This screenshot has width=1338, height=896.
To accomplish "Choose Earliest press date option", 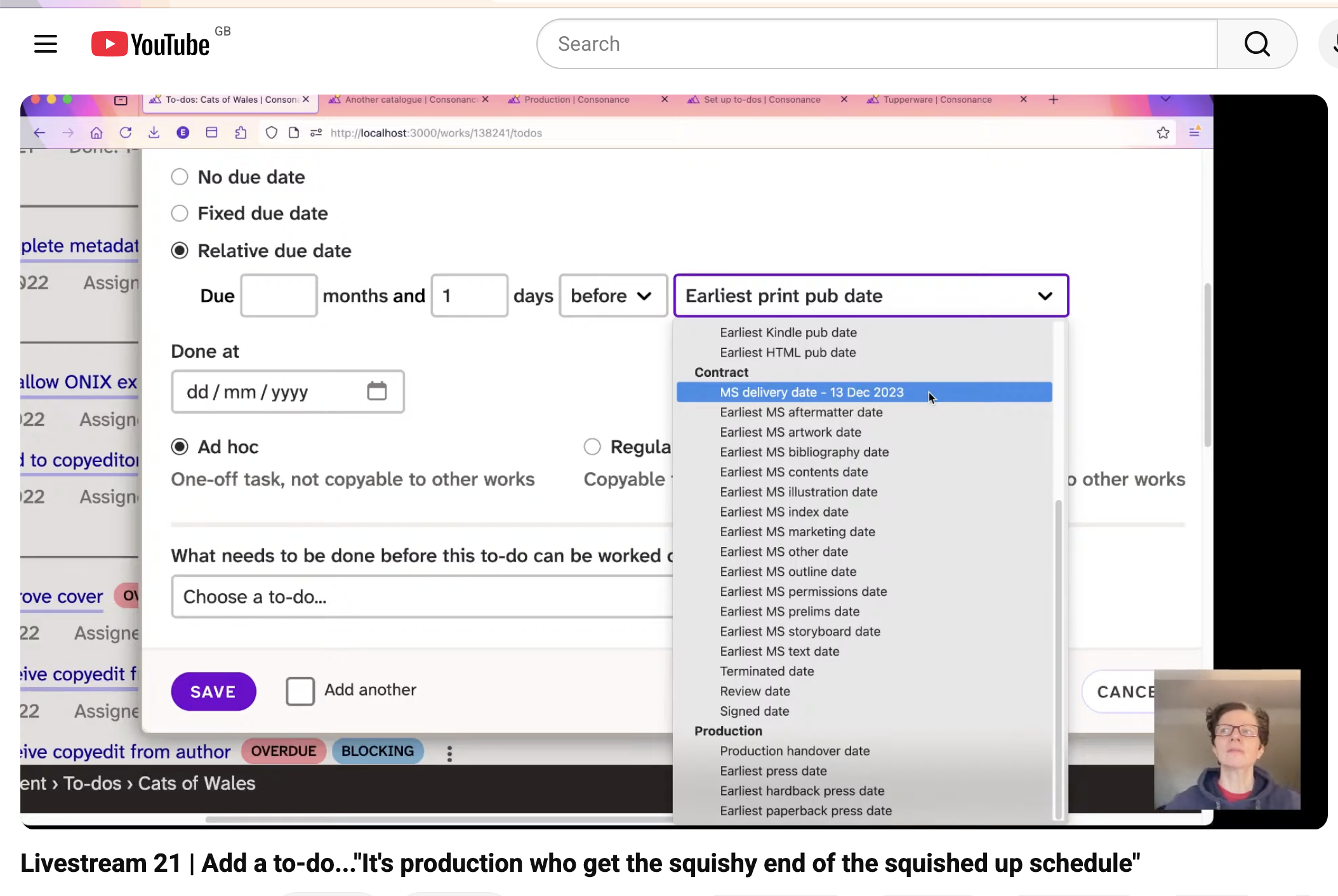I will [773, 771].
